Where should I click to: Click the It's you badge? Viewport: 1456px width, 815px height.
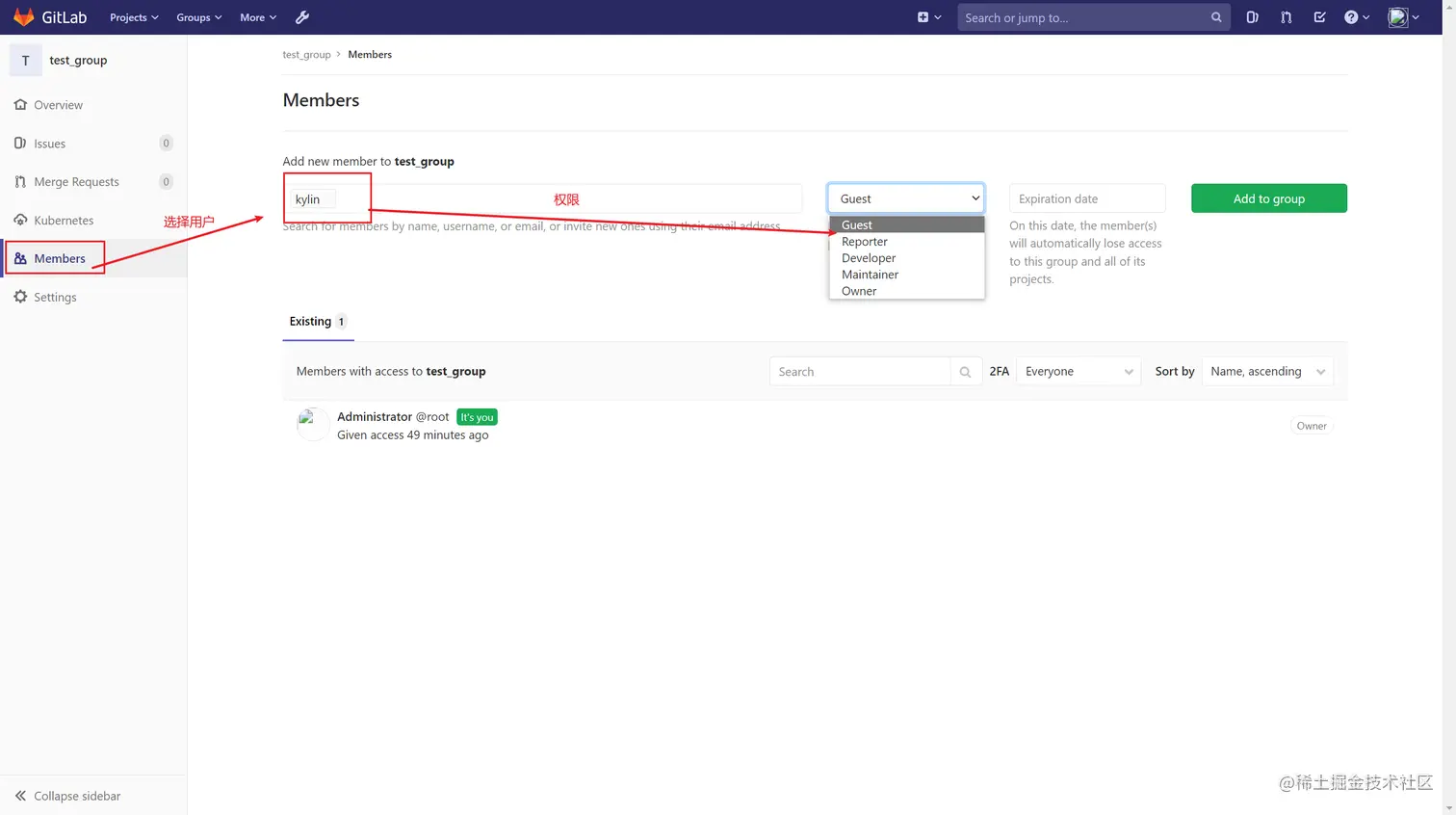click(477, 417)
